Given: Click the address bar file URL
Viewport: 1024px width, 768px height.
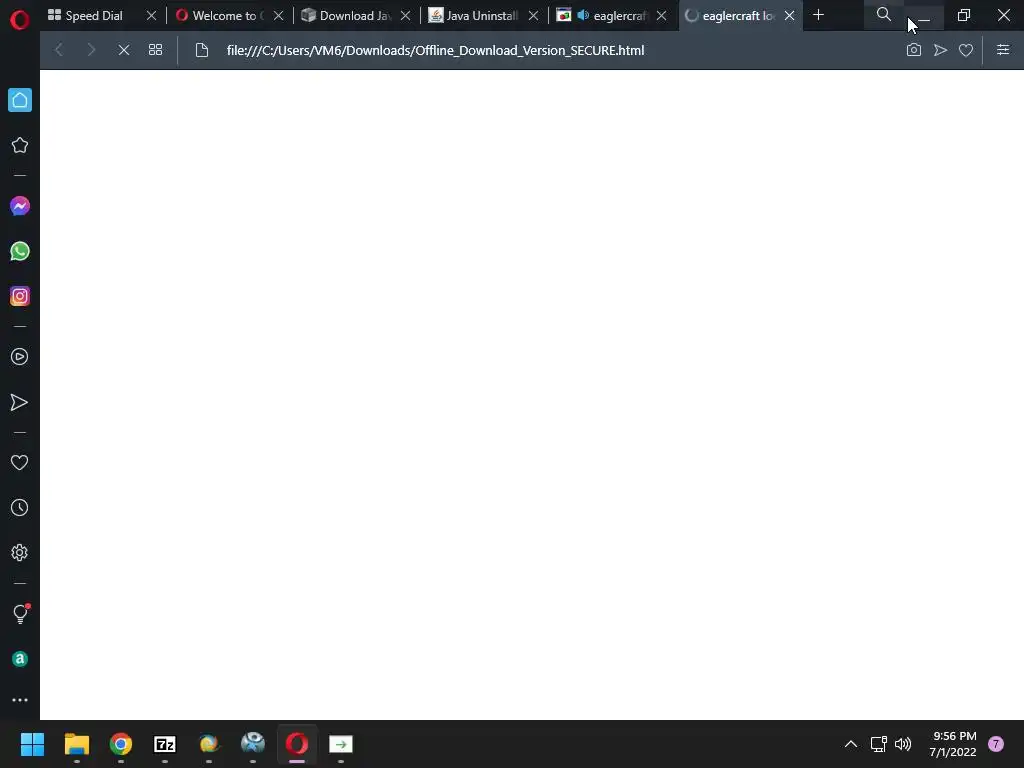Looking at the screenshot, I should pos(435,50).
